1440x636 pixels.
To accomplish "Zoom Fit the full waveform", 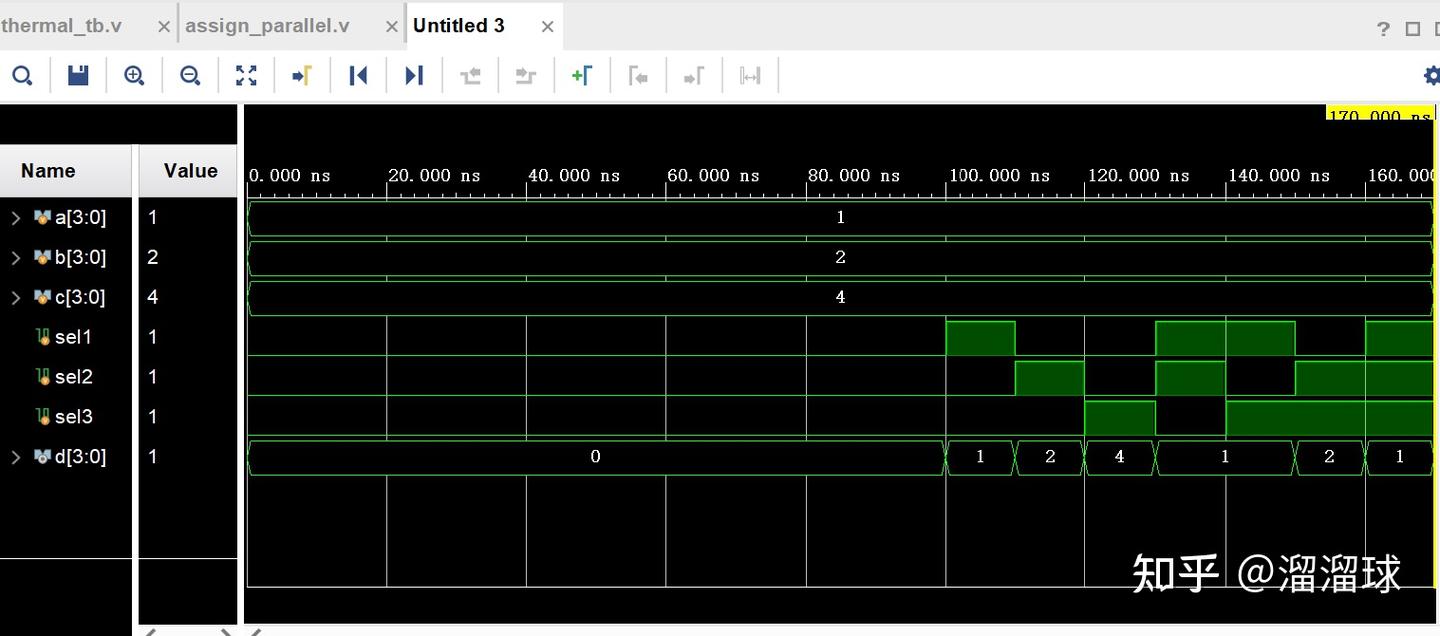I will click(x=246, y=75).
